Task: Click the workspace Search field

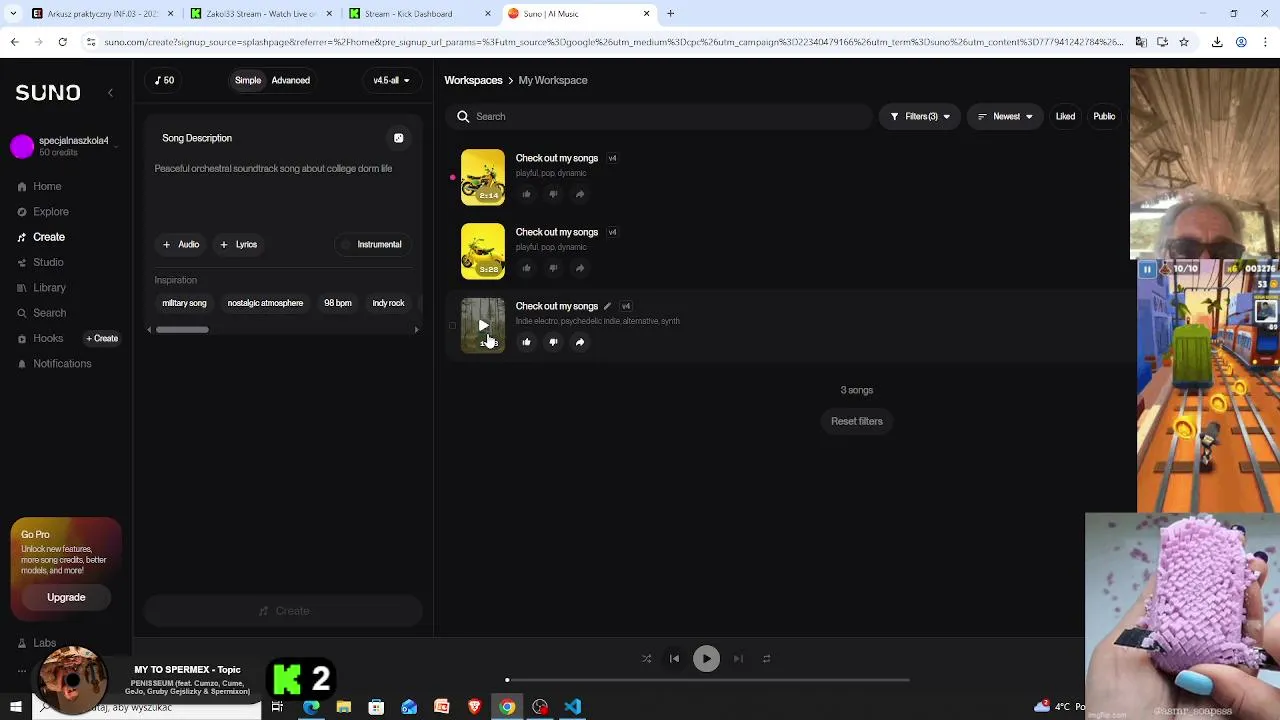Action: [x=660, y=117]
